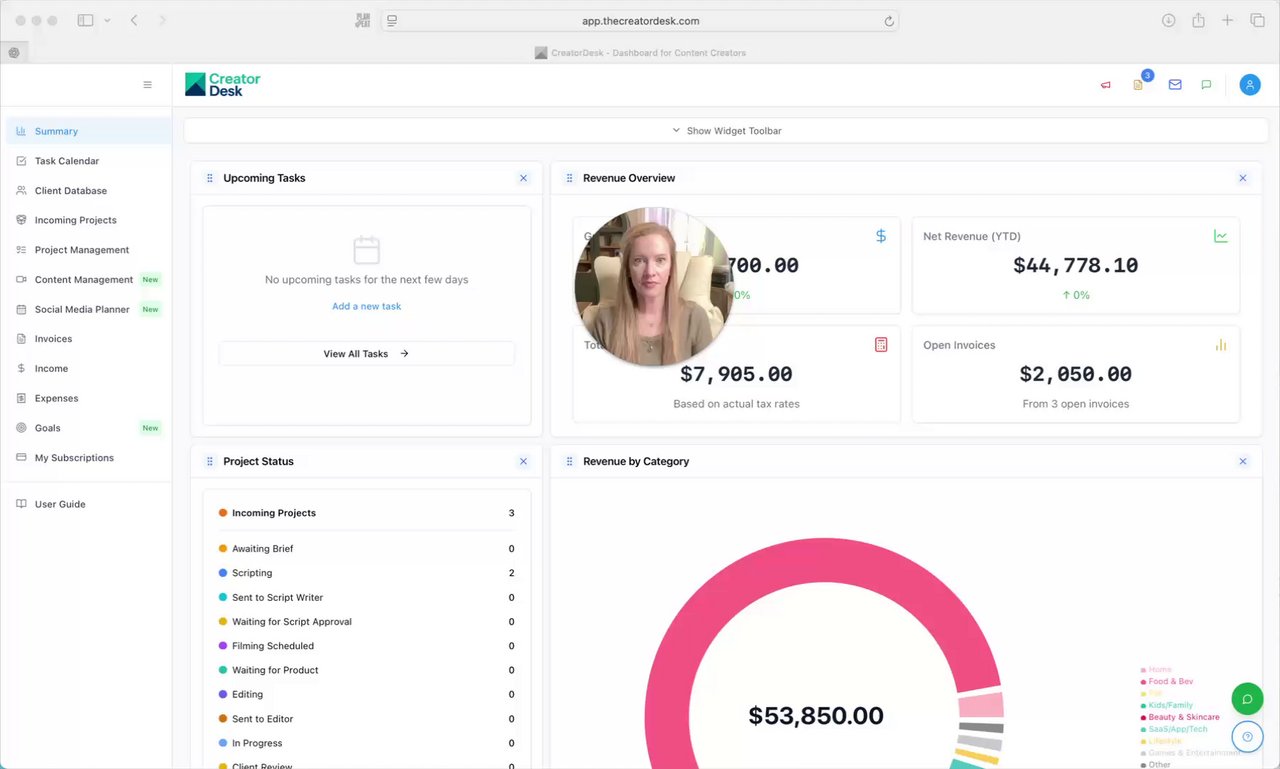The width and height of the screenshot is (1280, 769).
Task: Click the Goals target icon
Action: point(21,428)
